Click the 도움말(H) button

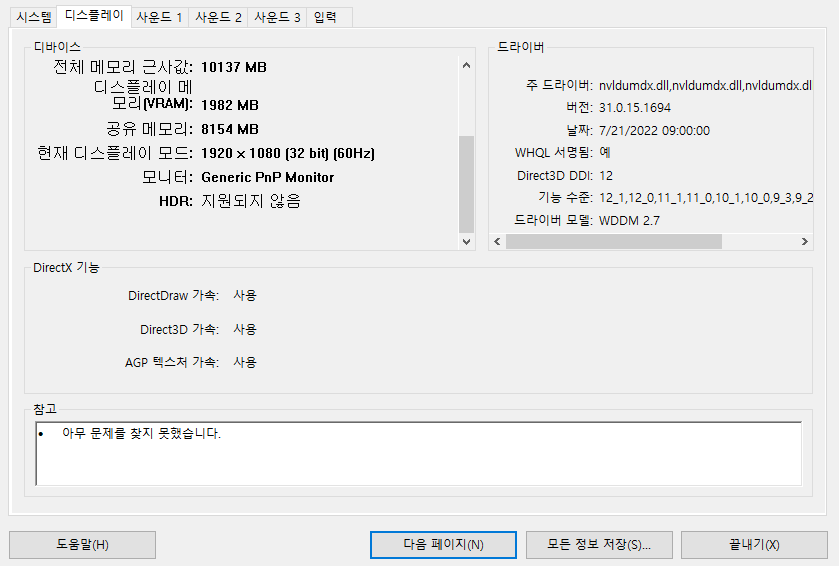[x=82, y=545]
